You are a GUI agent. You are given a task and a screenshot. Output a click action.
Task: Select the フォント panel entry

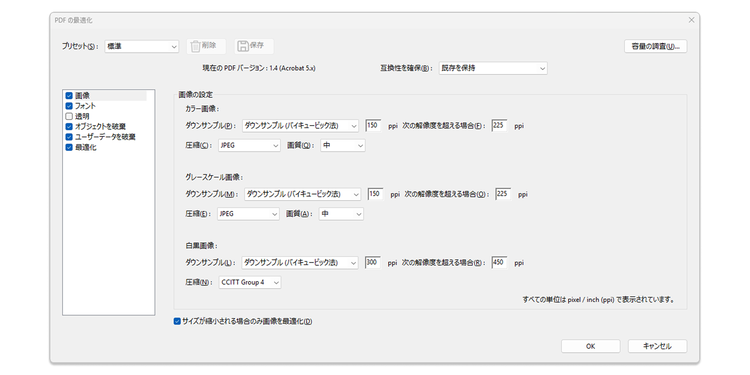[85, 106]
